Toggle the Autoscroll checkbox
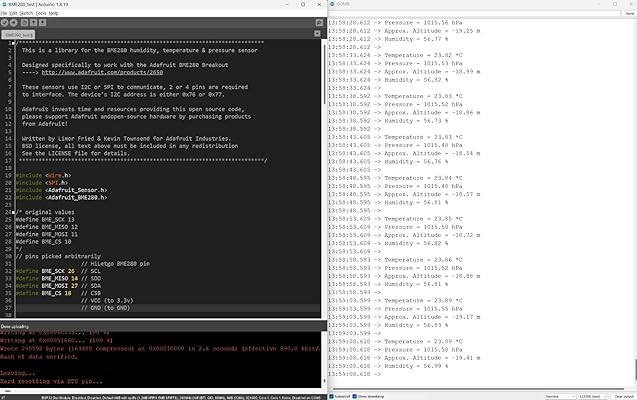Screen dimensions: 637x400 331,395
